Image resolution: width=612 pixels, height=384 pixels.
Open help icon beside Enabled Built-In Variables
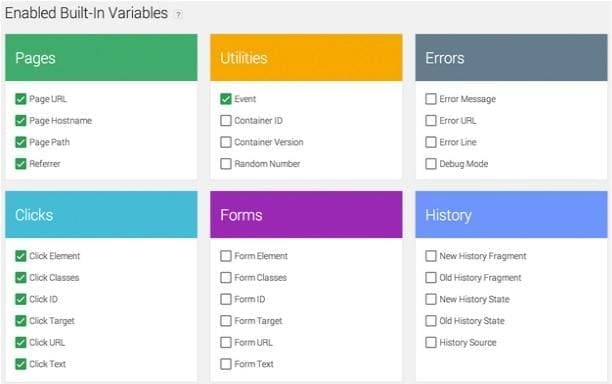(x=178, y=15)
